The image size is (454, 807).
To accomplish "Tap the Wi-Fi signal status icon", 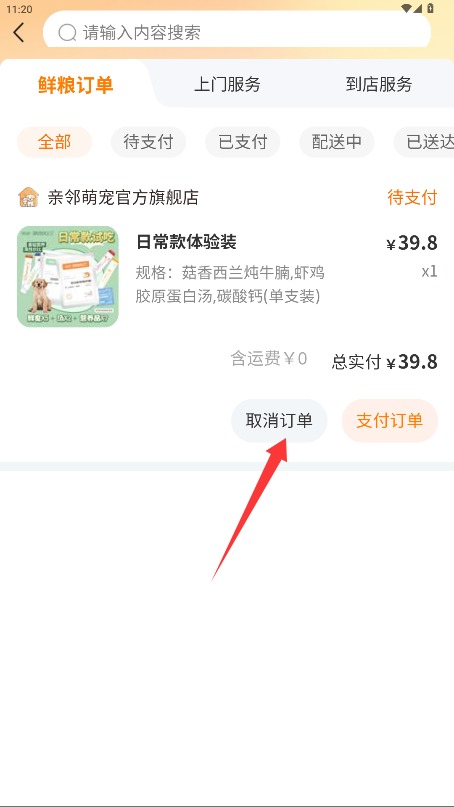I will tap(407, 9).
